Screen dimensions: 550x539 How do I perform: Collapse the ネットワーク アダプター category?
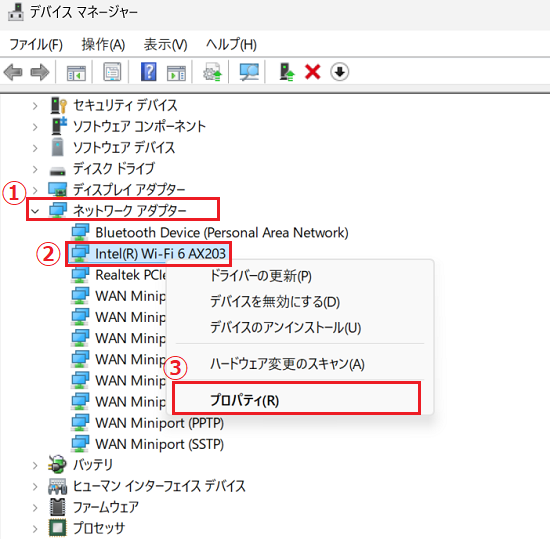pos(35,211)
